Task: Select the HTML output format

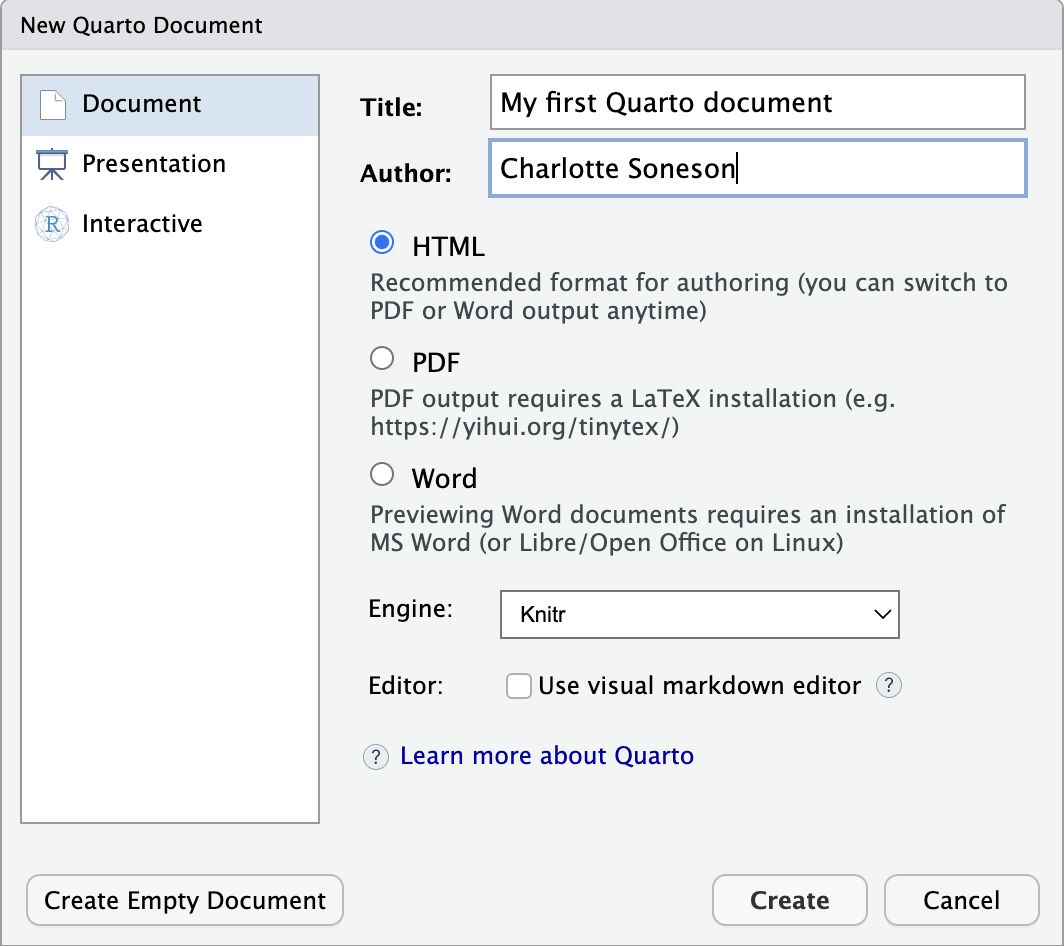Action: (382, 243)
